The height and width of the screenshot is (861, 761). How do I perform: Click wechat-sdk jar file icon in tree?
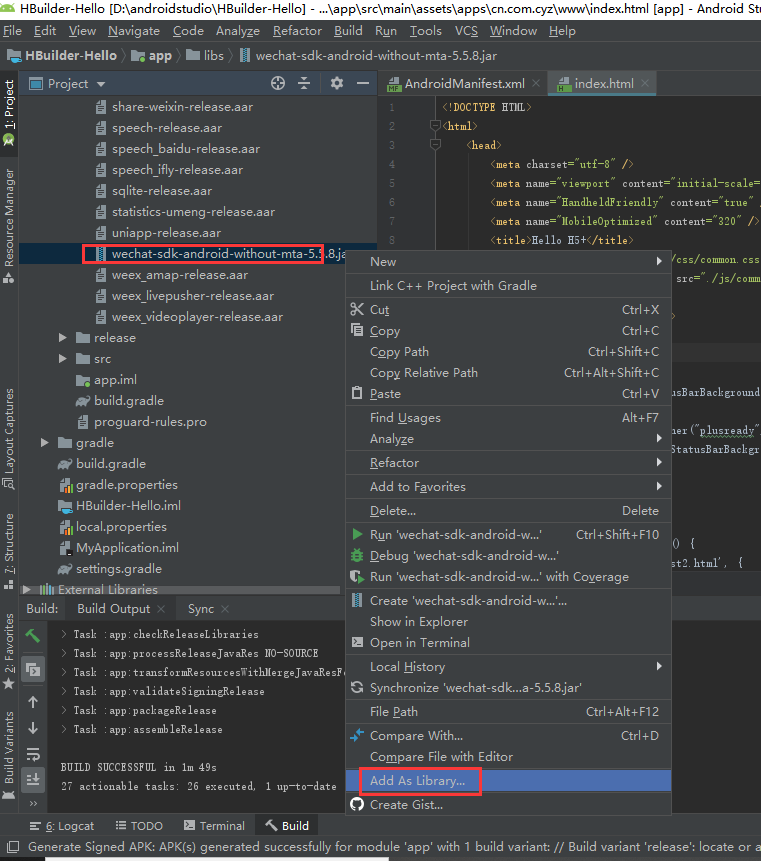100,254
